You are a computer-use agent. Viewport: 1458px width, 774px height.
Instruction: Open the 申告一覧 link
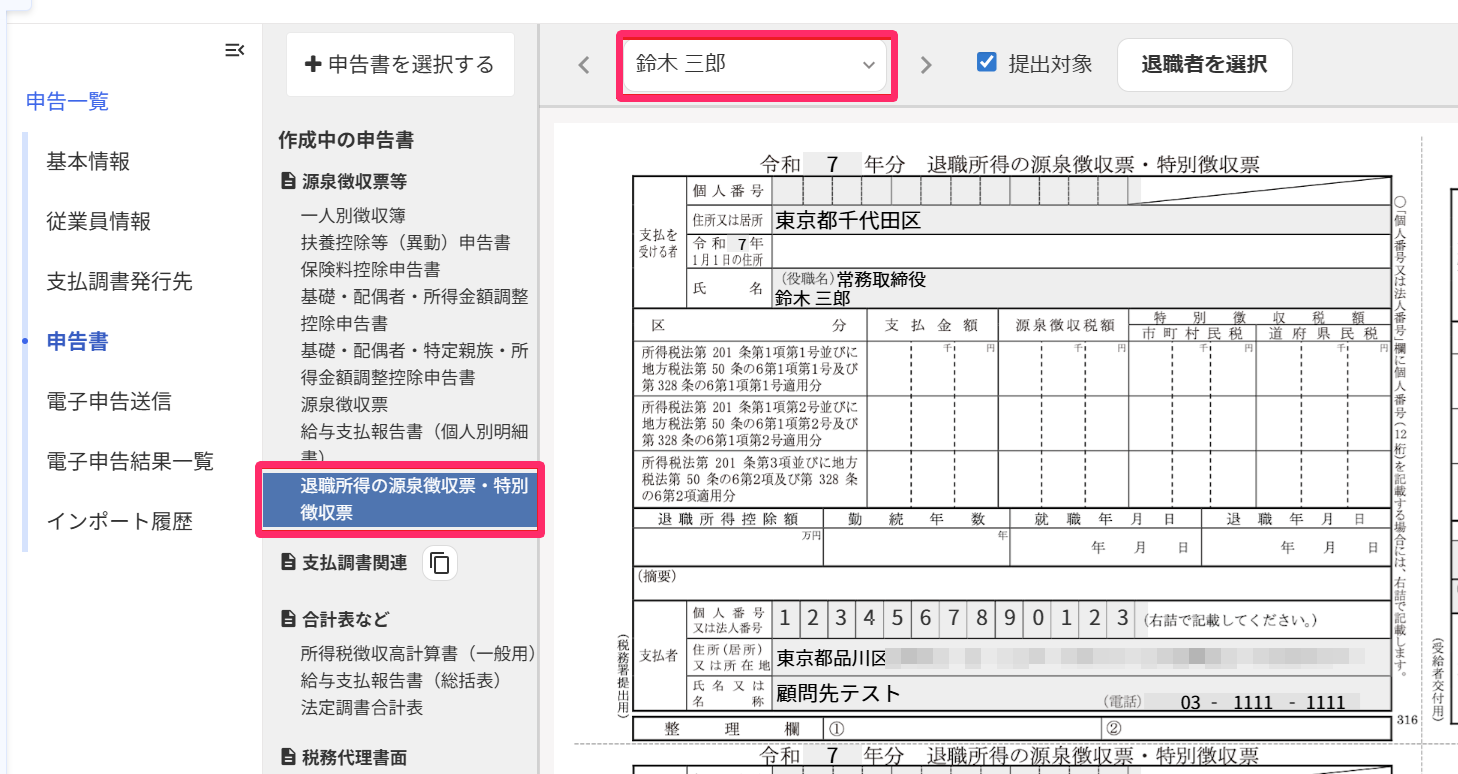[x=67, y=101]
